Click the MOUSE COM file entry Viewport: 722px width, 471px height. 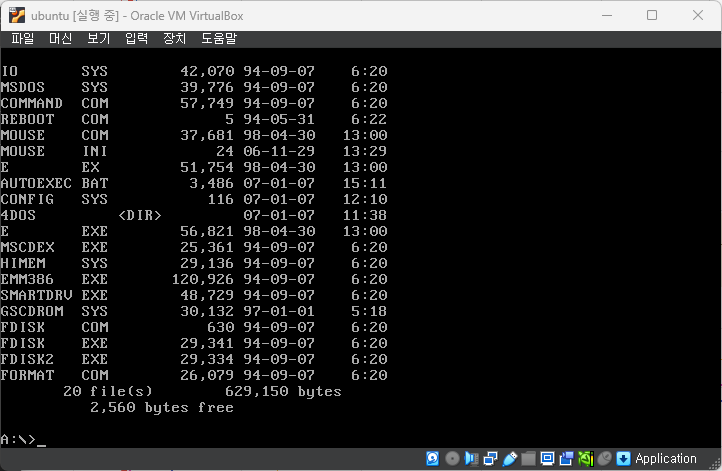point(194,135)
